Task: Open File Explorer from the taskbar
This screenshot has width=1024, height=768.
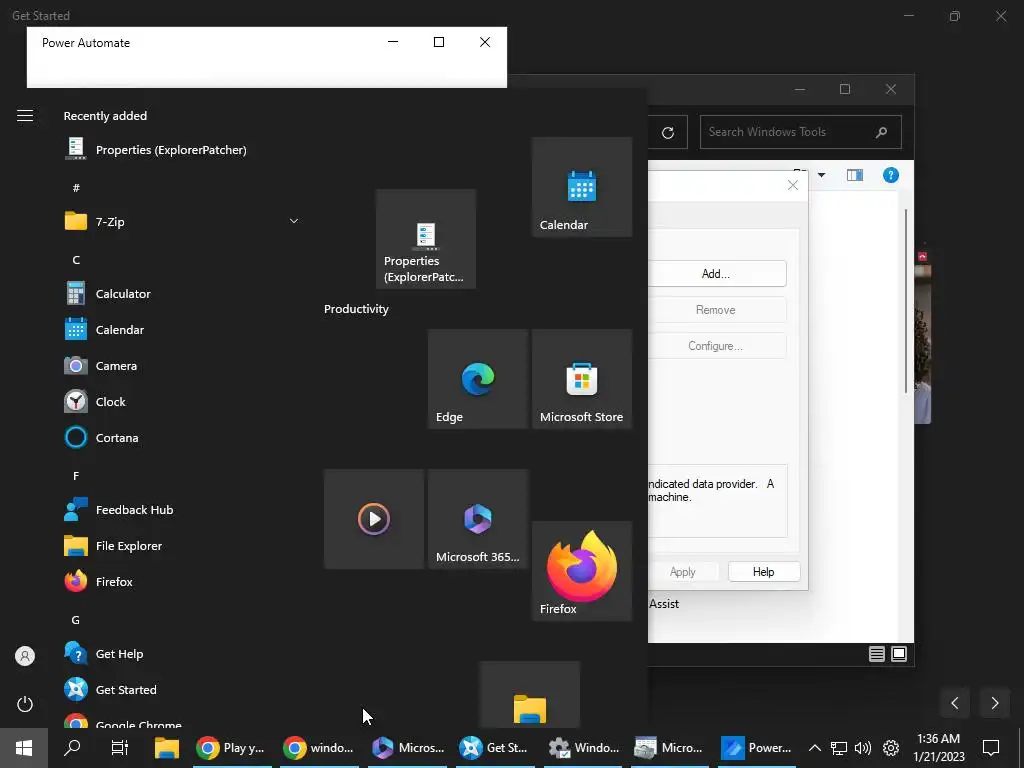Action: coord(167,748)
